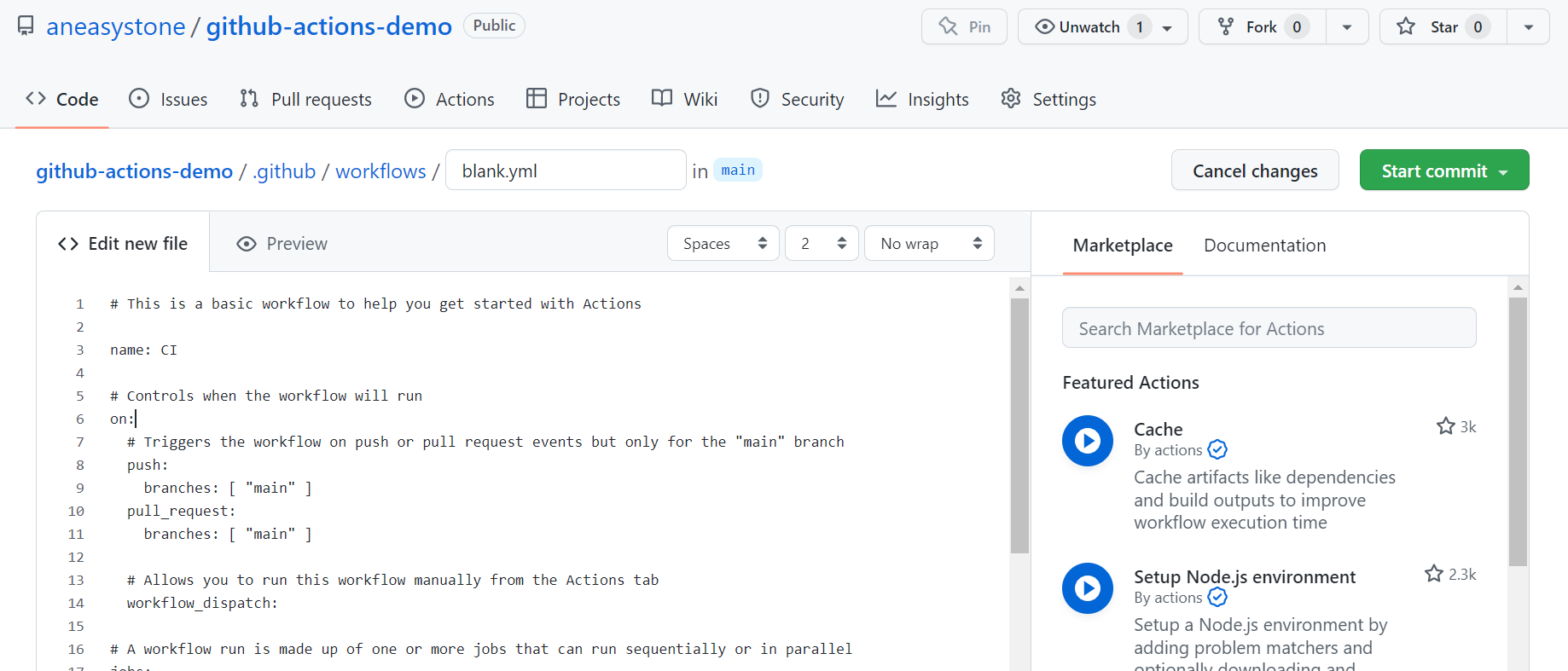Click the Security shield icon
Image resolution: width=1568 pixels, height=671 pixels.
(760, 98)
